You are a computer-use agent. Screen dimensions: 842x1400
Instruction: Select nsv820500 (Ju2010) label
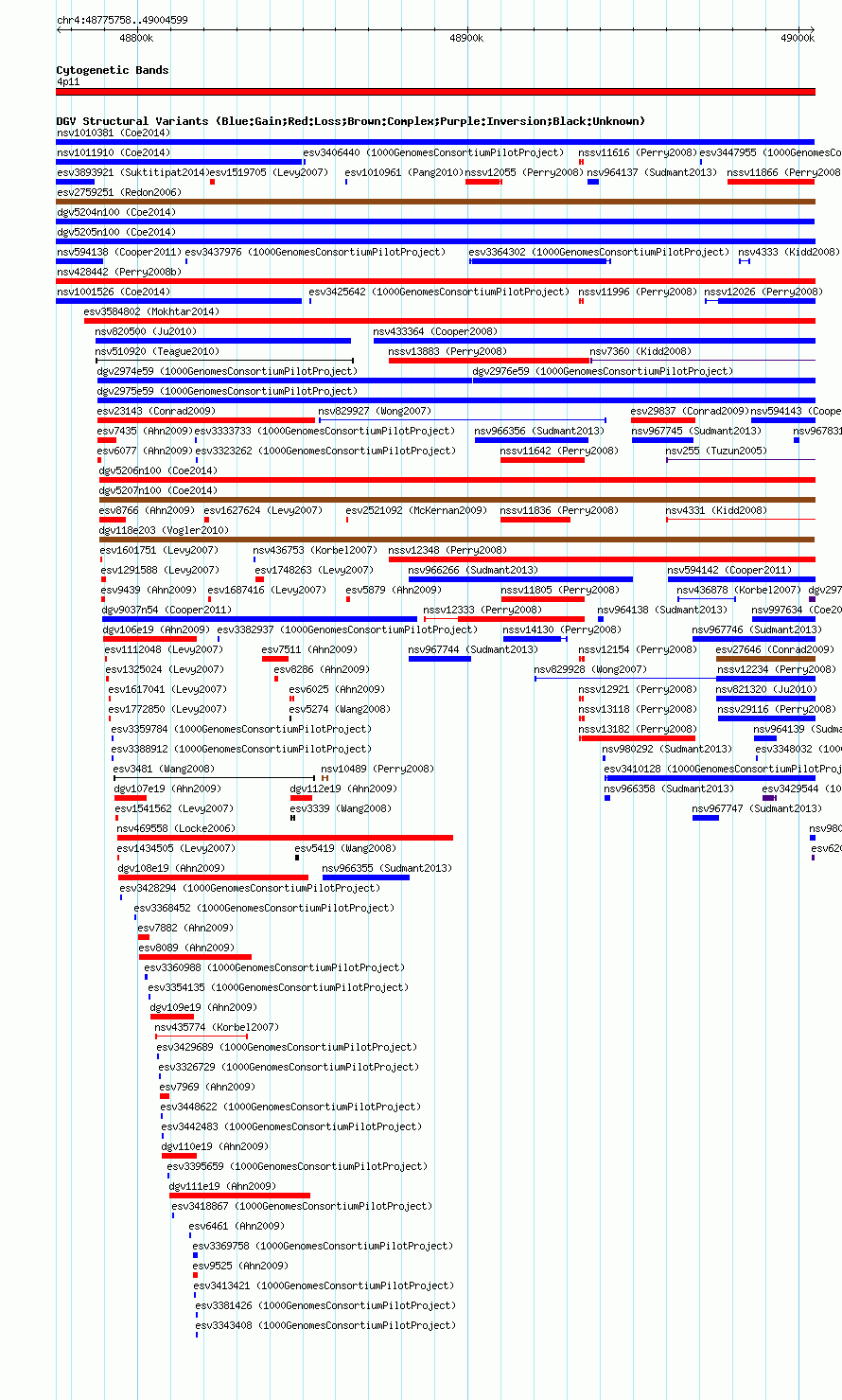146,332
